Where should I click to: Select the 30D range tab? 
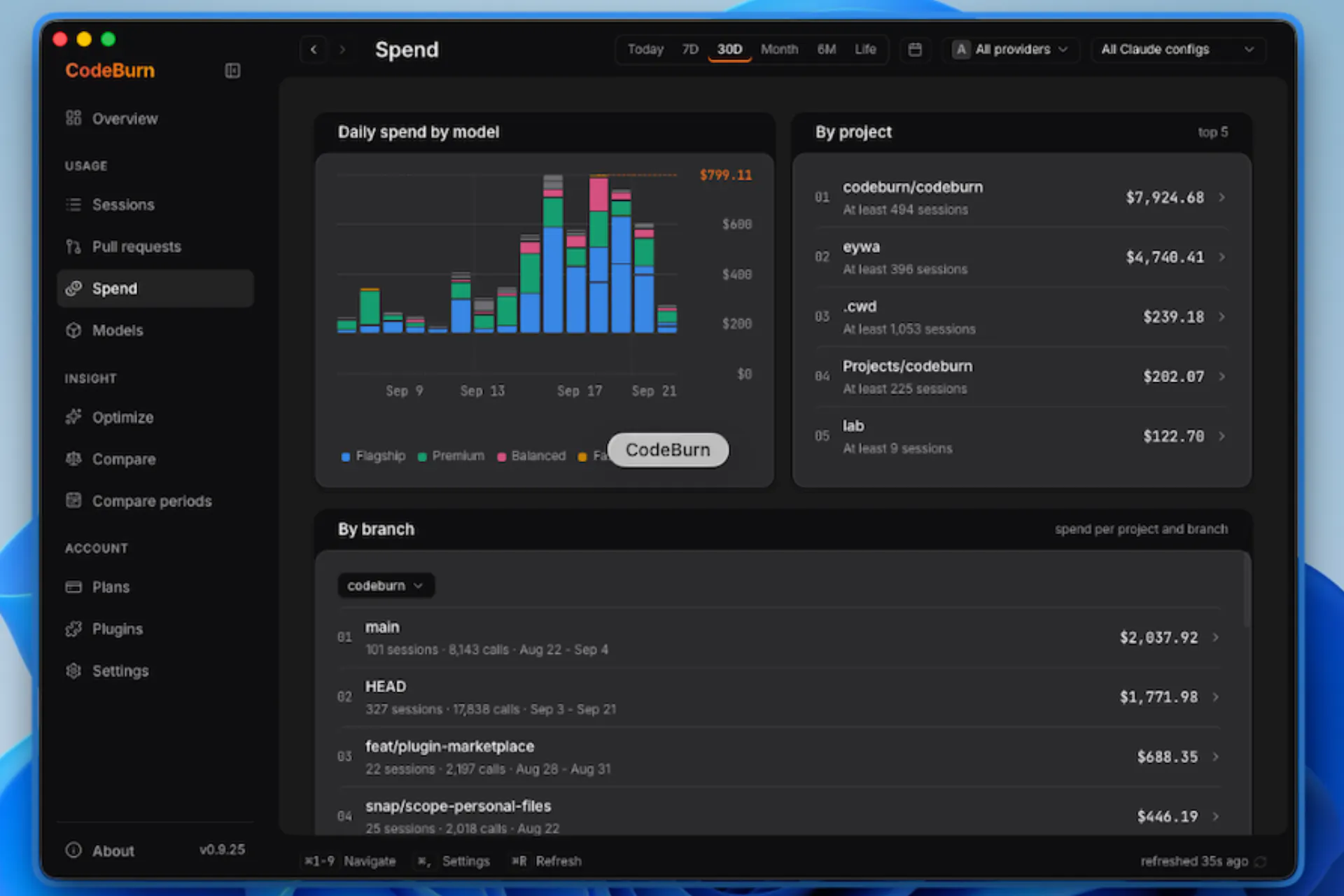click(x=729, y=50)
